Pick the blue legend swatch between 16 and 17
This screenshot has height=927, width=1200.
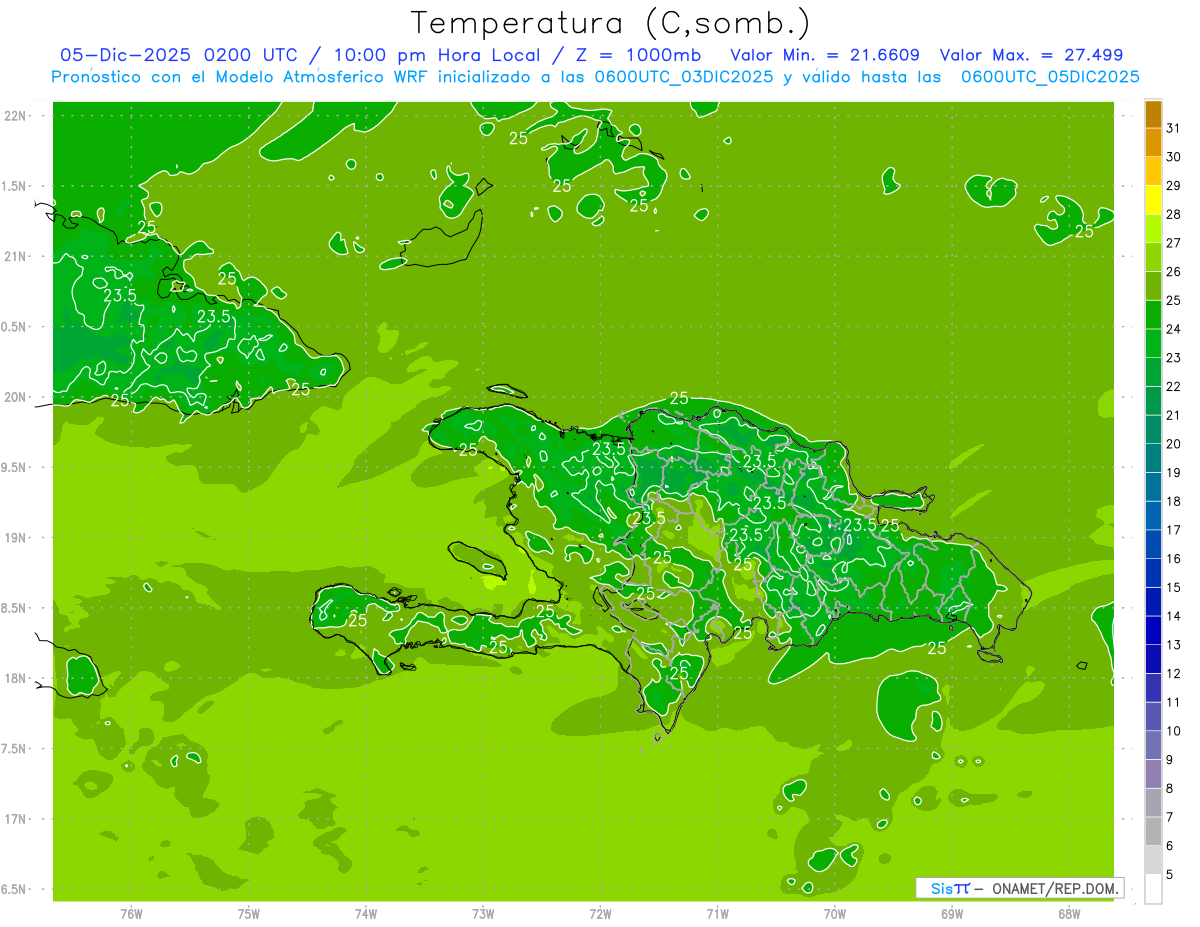1153,545
